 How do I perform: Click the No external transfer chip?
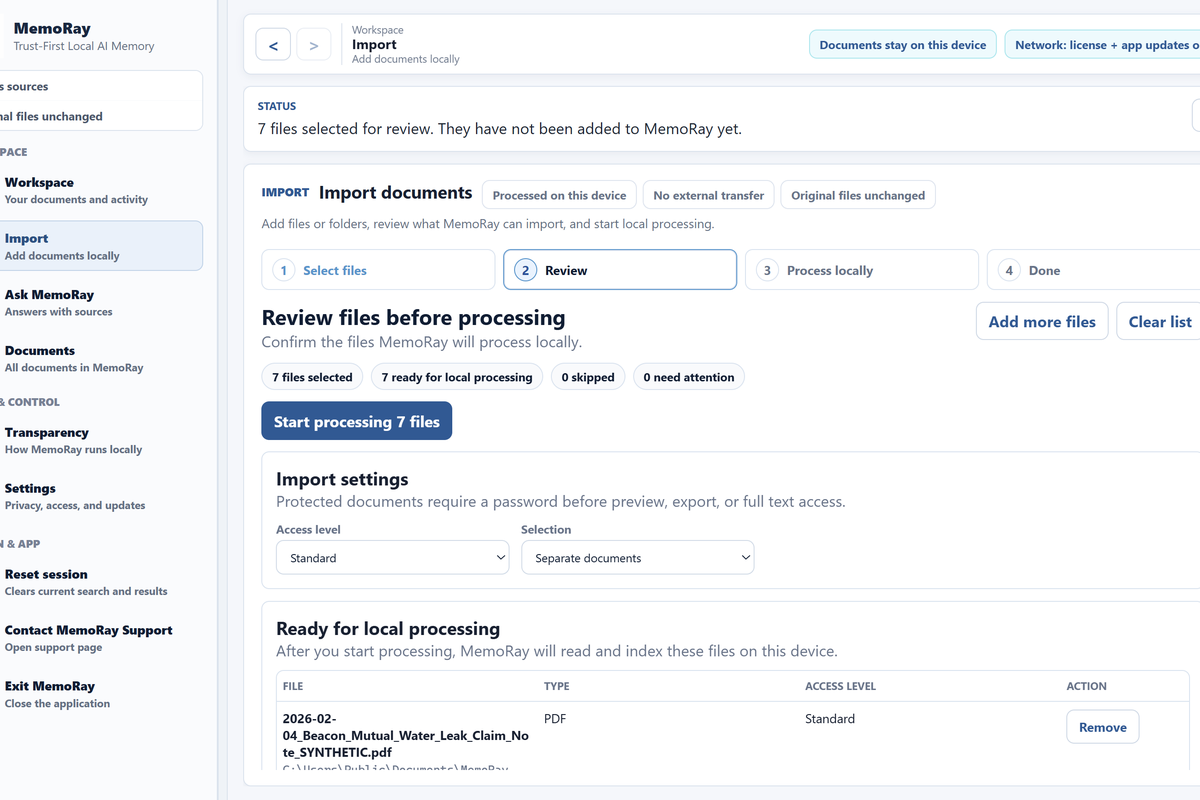[x=708, y=195]
